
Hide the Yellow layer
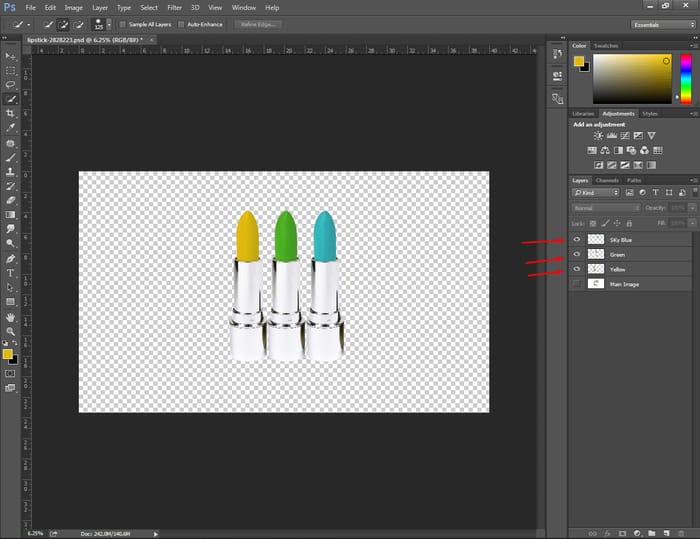click(577, 269)
